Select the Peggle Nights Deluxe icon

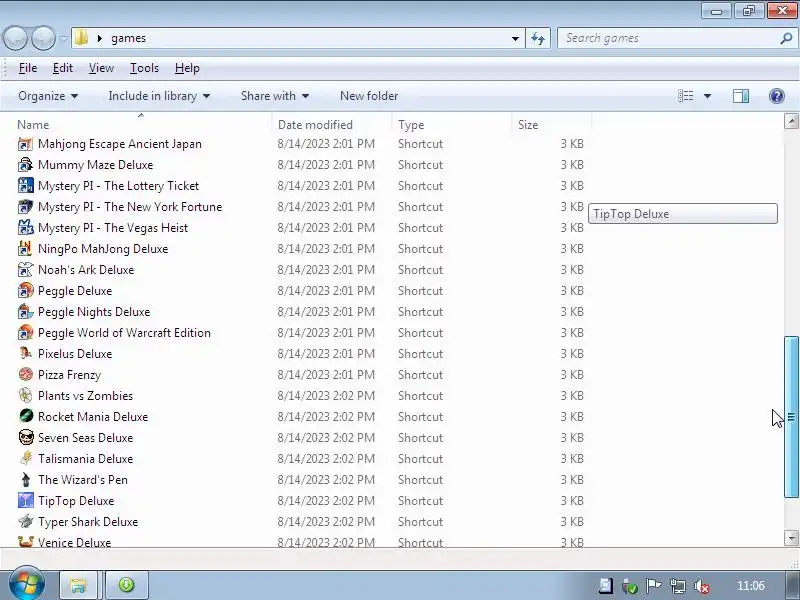(26, 312)
